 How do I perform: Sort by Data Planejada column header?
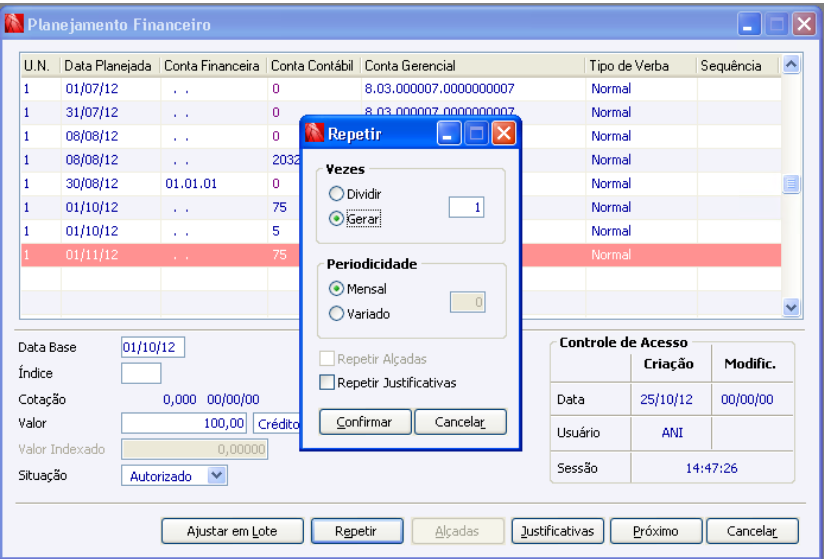[108, 66]
